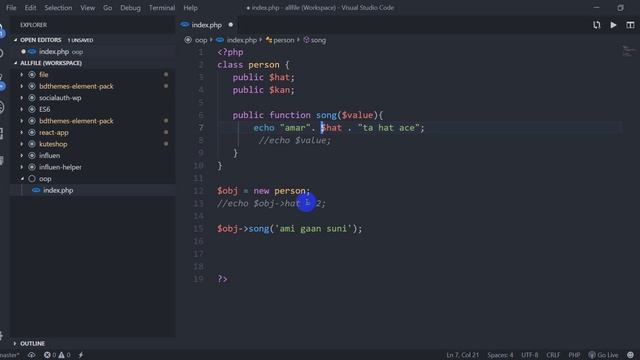Click the person class breadcrumb
The height and width of the screenshot is (360, 640).
[284, 40]
